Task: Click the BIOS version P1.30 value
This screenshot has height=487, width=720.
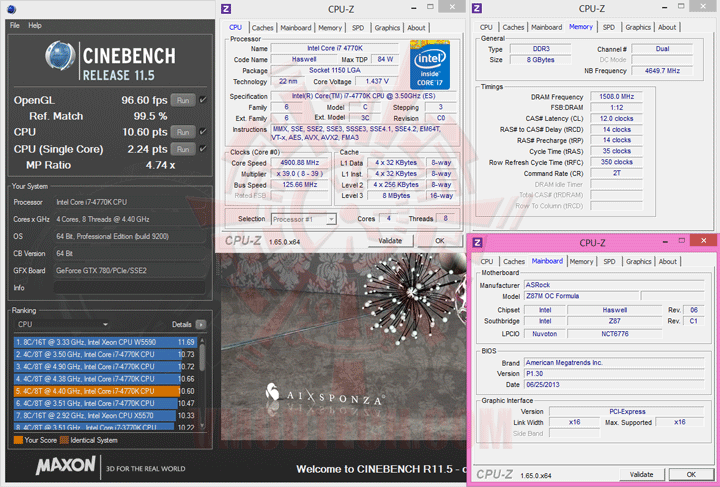Action: pos(614,374)
